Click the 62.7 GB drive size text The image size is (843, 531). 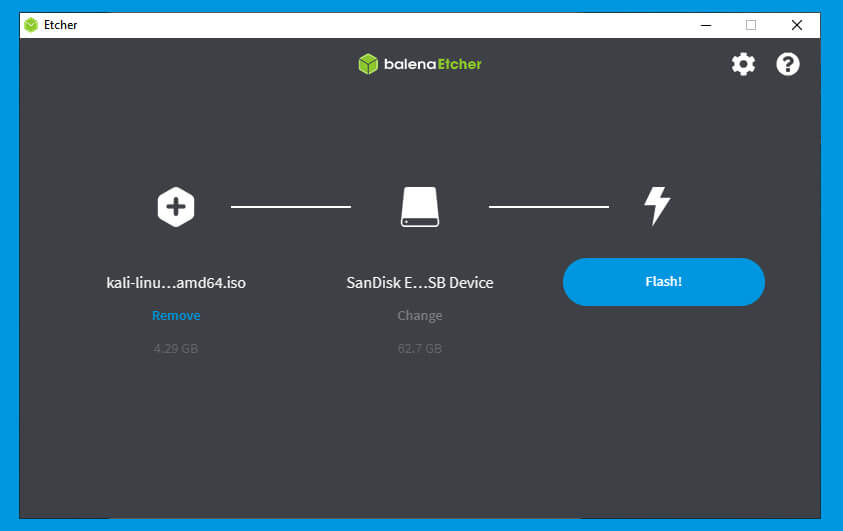pyautogui.click(x=420, y=349)
